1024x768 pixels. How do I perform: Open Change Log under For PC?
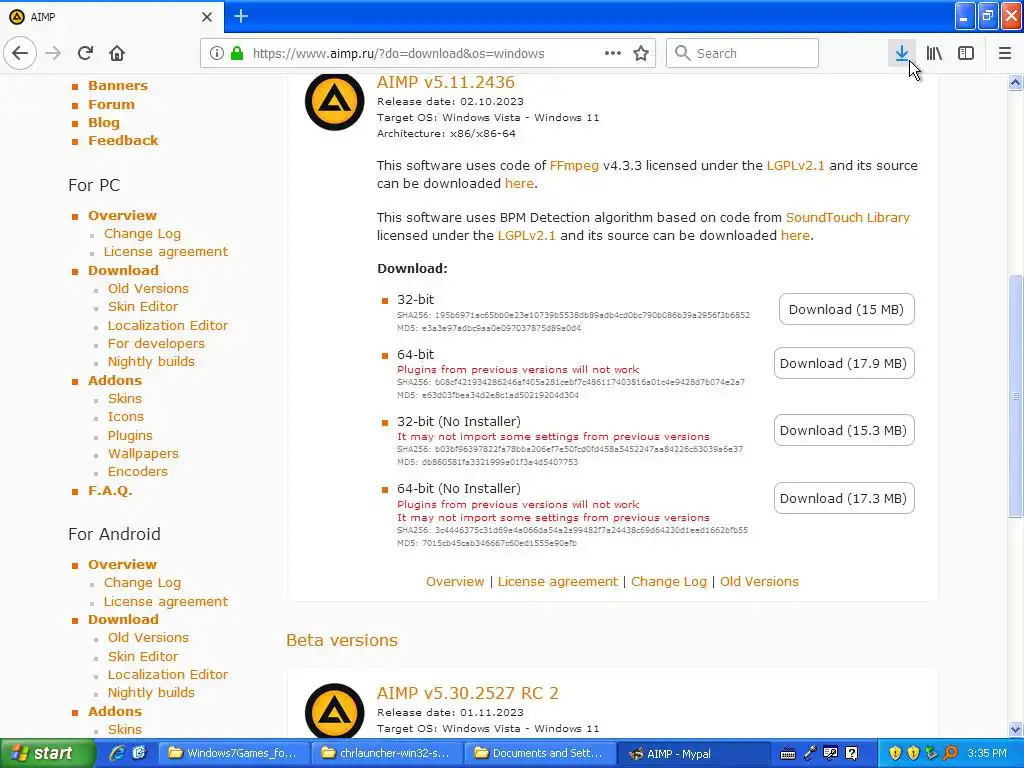[x=142, y=234]
